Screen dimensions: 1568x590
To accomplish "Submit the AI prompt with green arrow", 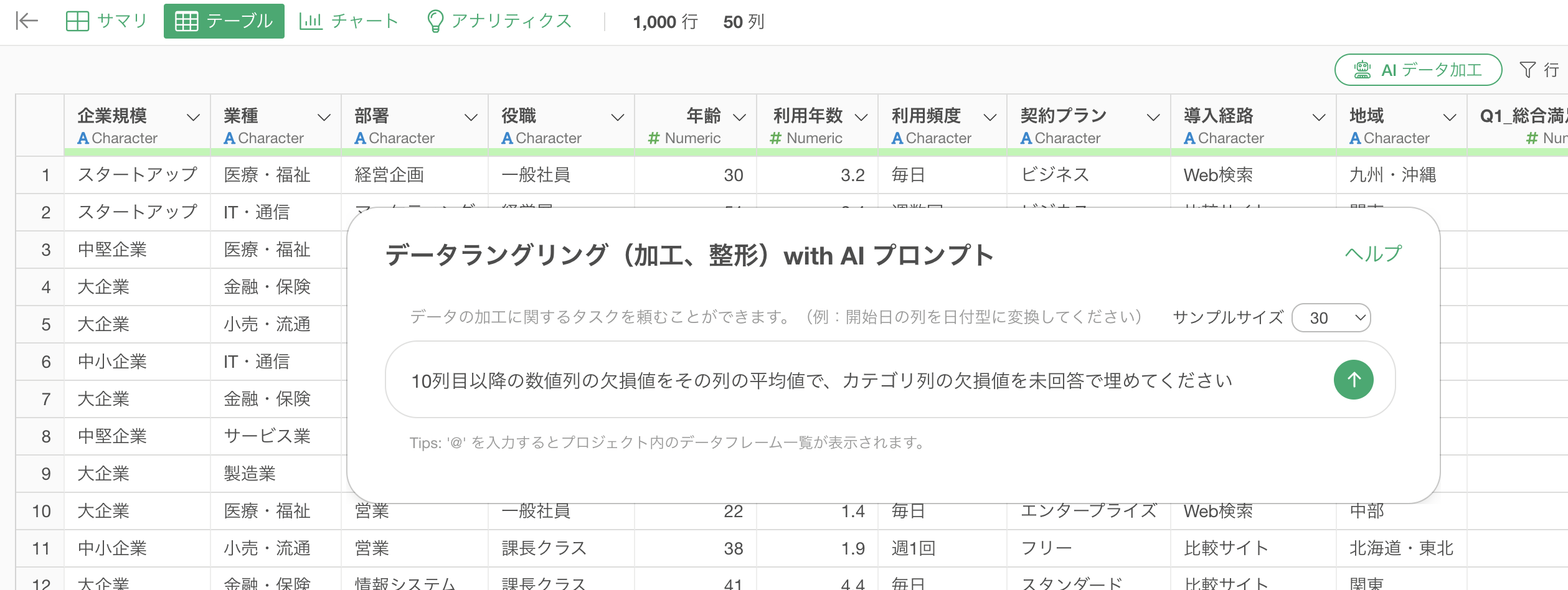I will pyautogui.click(x=1353, y=380).
